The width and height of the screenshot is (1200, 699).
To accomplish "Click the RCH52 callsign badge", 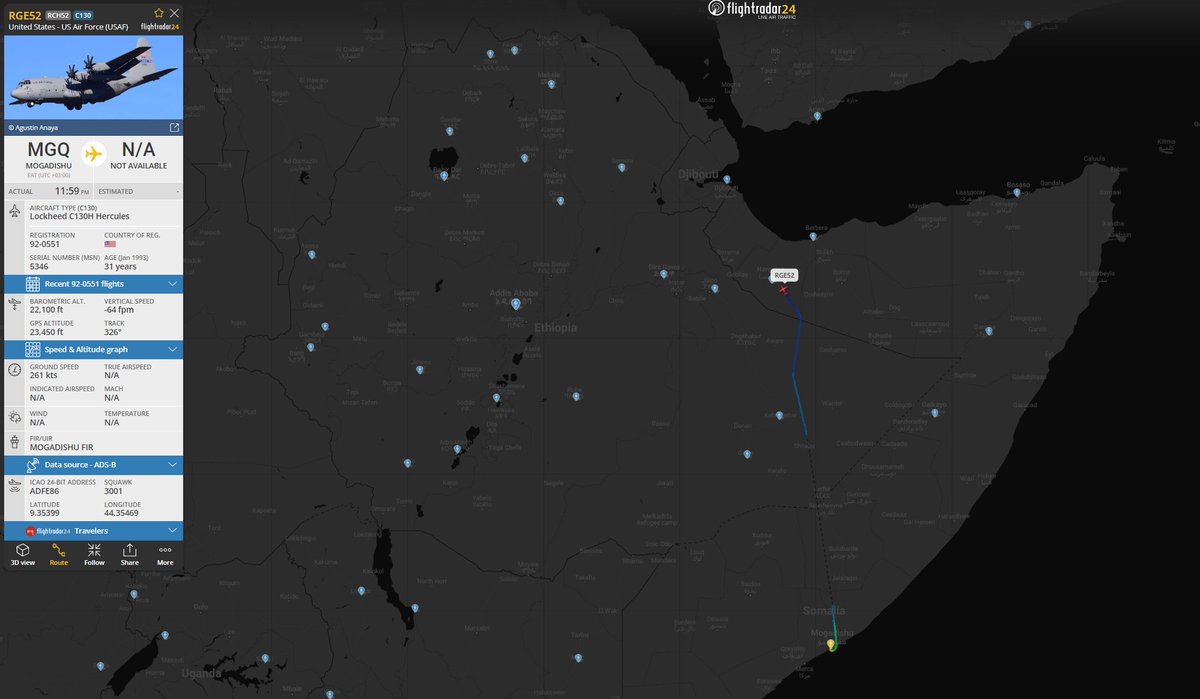I will click(x=58, y=15).
